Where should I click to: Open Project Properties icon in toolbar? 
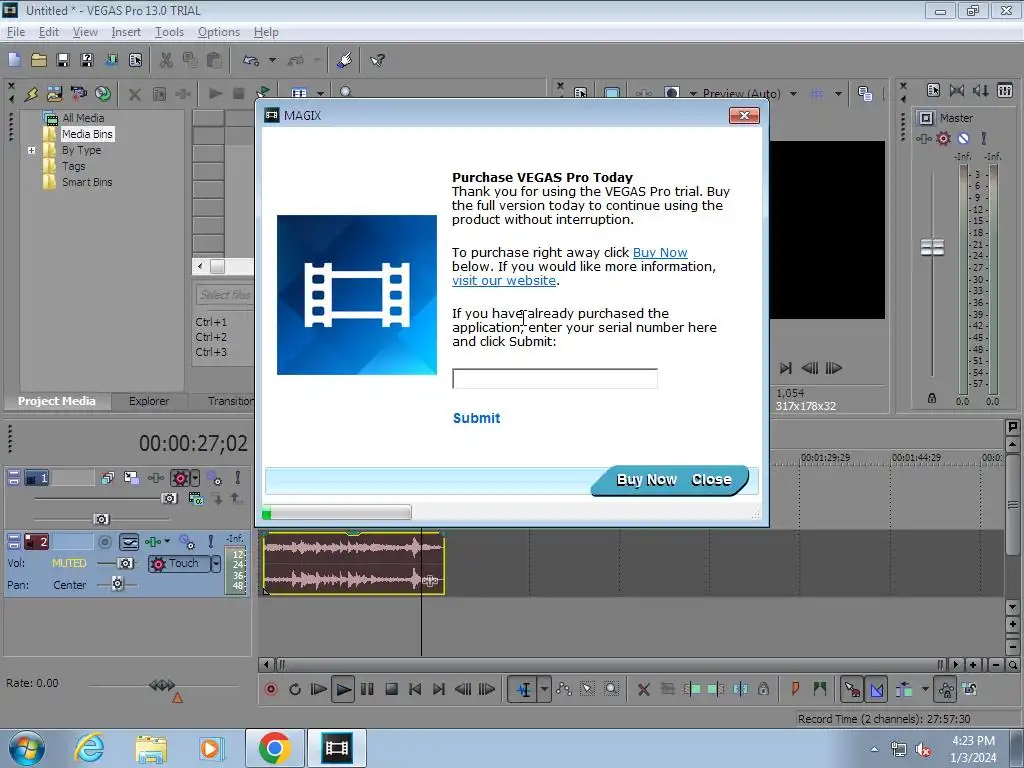point(136,60)
